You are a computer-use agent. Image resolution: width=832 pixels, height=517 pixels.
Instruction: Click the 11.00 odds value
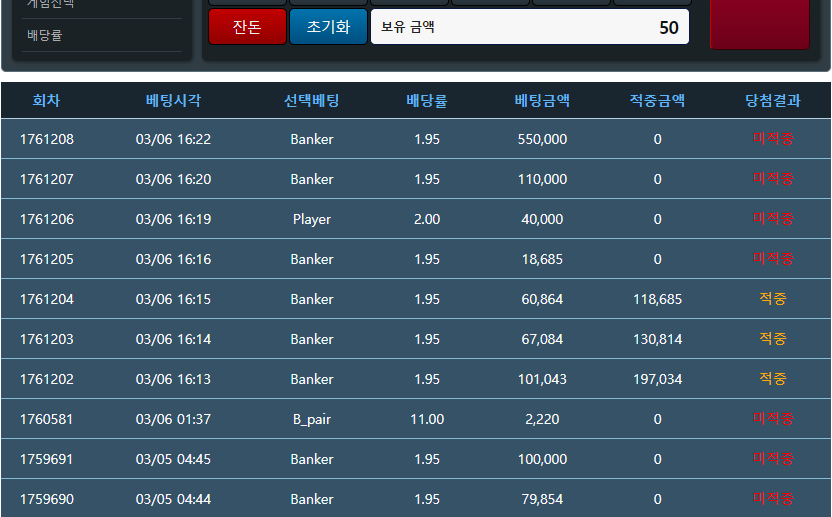[427, 419]
